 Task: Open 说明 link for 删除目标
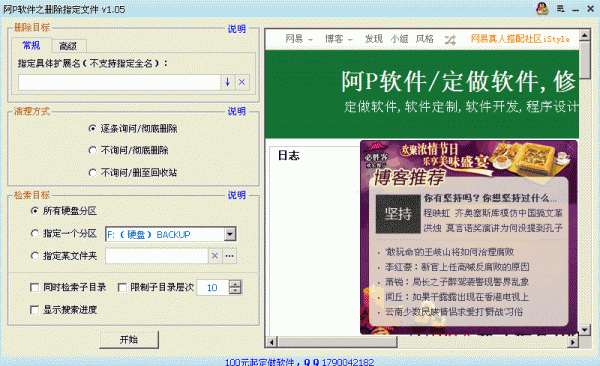(236, 29)
